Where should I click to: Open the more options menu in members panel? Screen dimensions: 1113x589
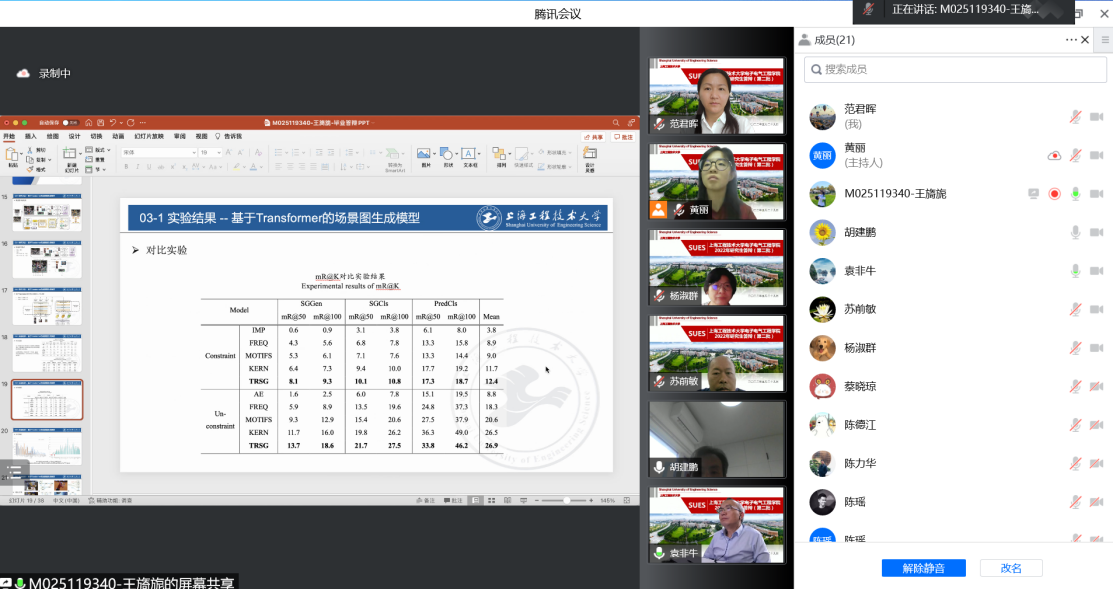(1071, 40)
